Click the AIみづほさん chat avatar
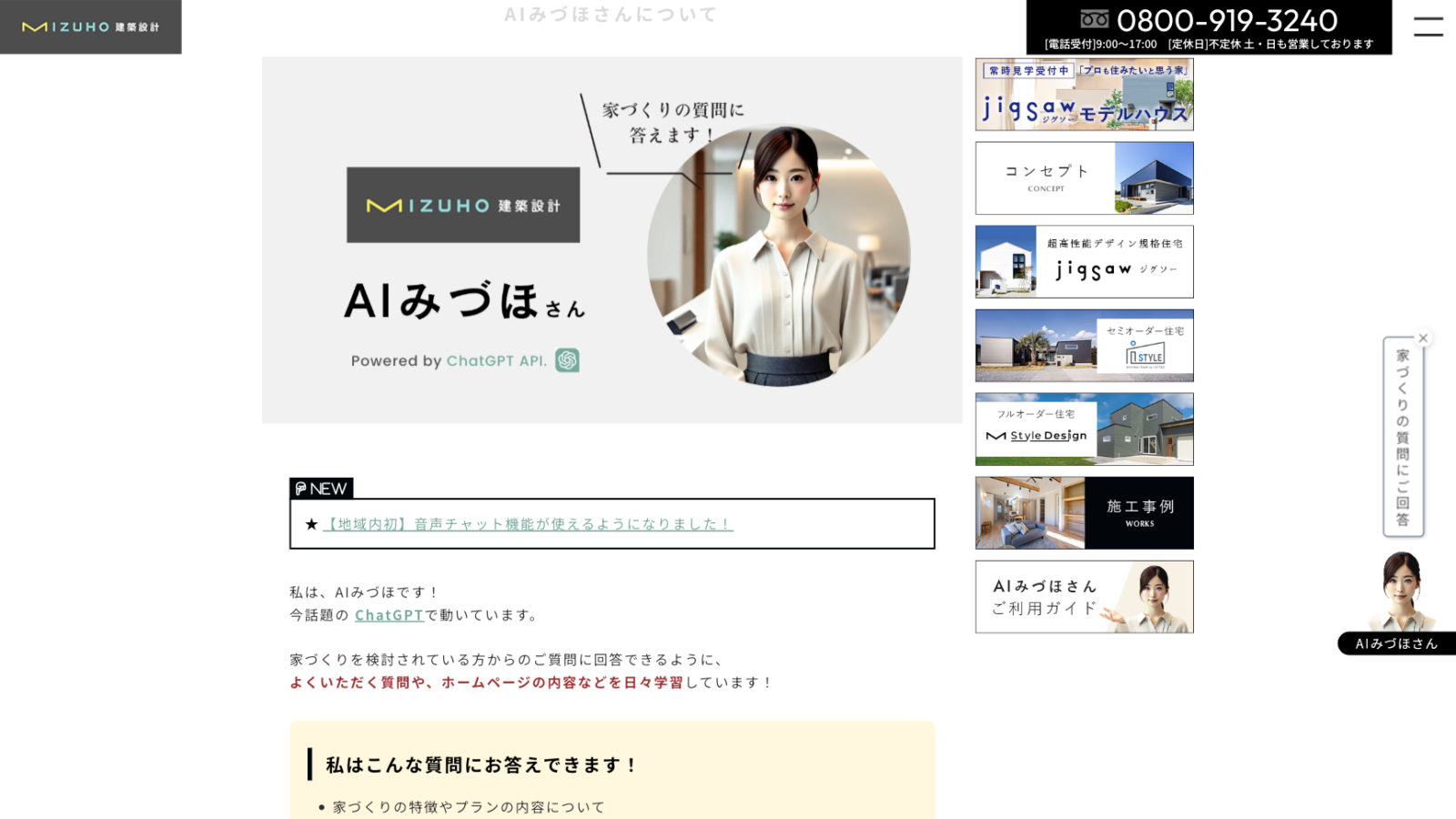This screenshot has width=1456, height=819. [1402, 591]
